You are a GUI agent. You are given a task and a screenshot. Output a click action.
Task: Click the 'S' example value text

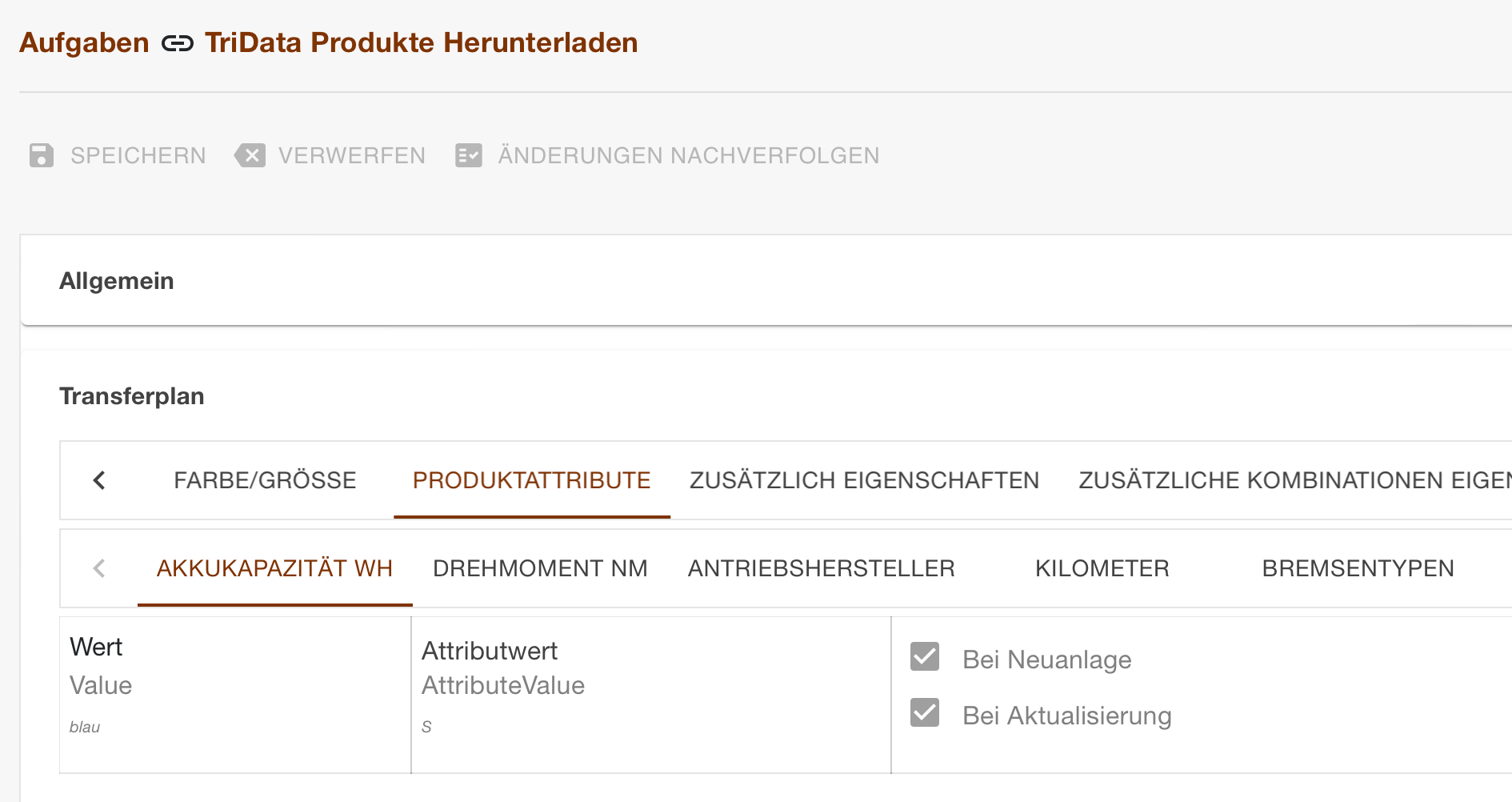coord(426,727)
